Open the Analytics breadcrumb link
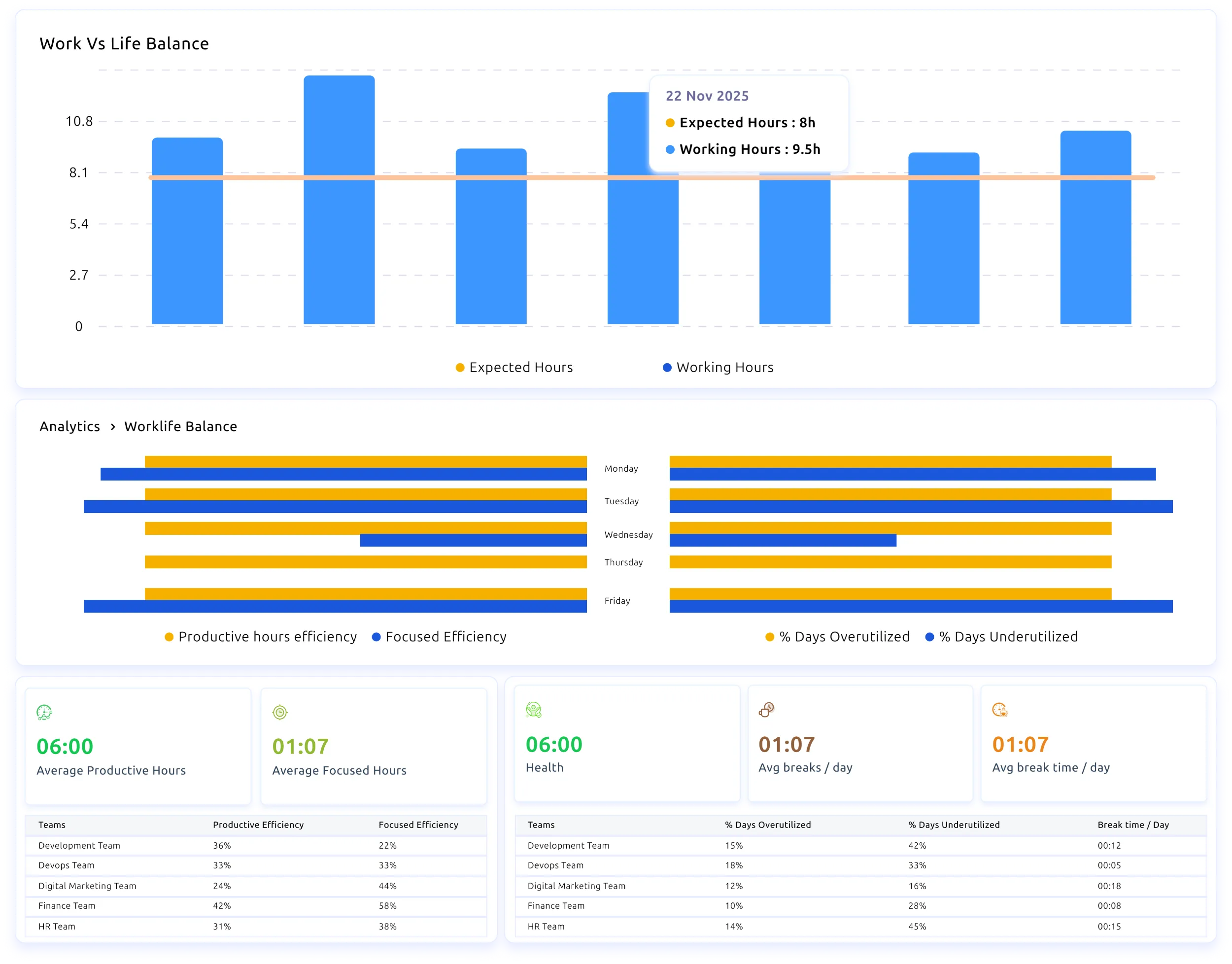Image resolution: width=1232 pixels, height=964 pixels. [69, 427]
